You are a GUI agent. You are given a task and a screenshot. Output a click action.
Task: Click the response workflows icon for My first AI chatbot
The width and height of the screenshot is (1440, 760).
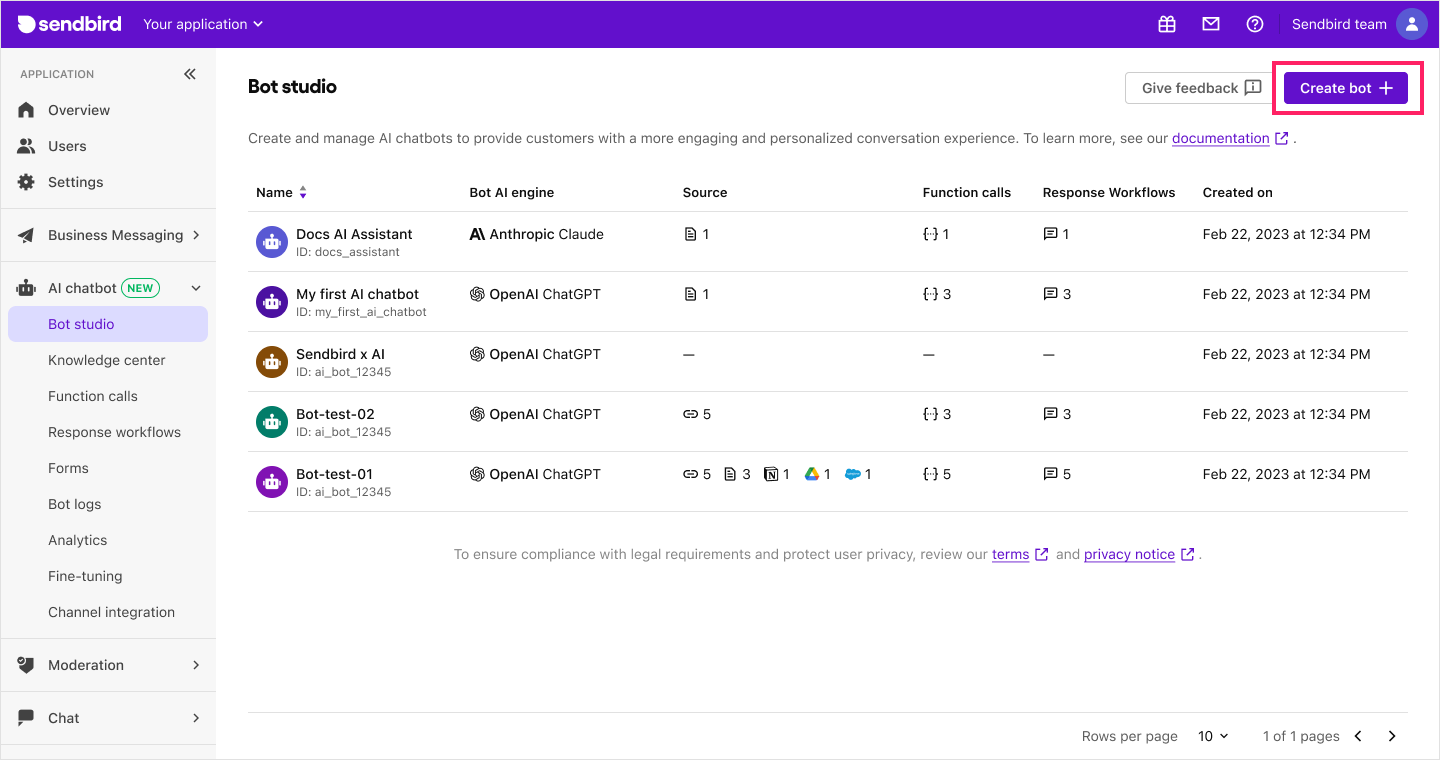(1050, 294)
